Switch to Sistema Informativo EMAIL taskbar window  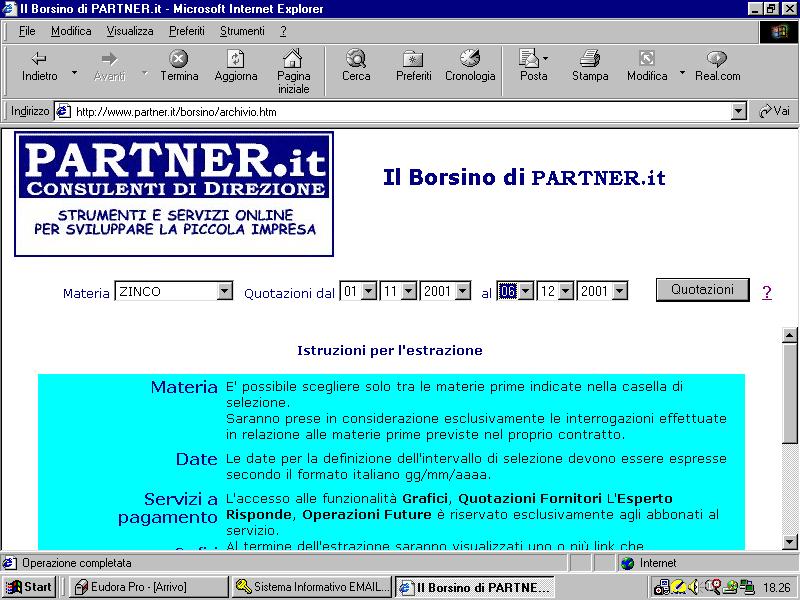(x=311, y=587)
